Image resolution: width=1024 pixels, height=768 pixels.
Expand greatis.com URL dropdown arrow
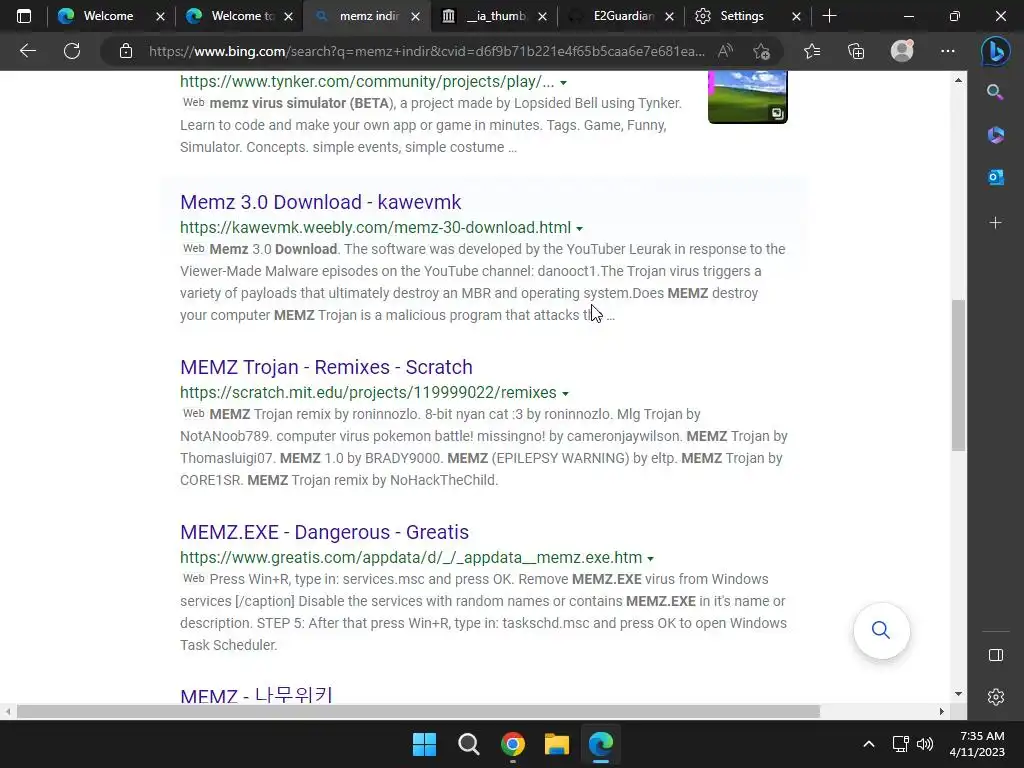(x=650, y=559)
